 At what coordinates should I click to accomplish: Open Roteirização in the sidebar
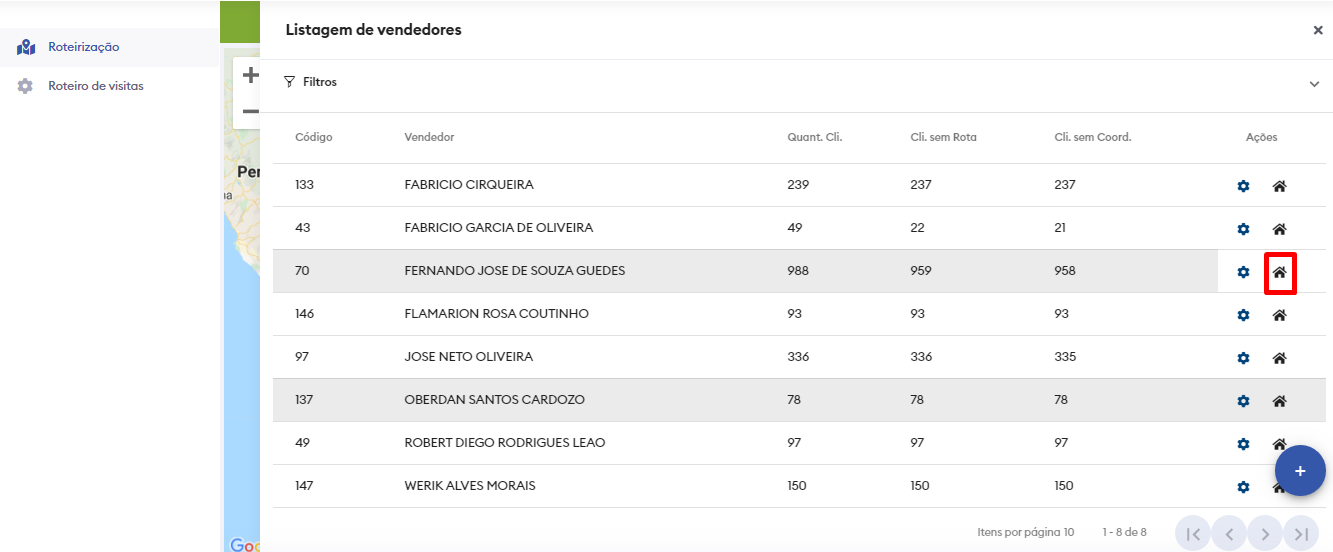83,47
